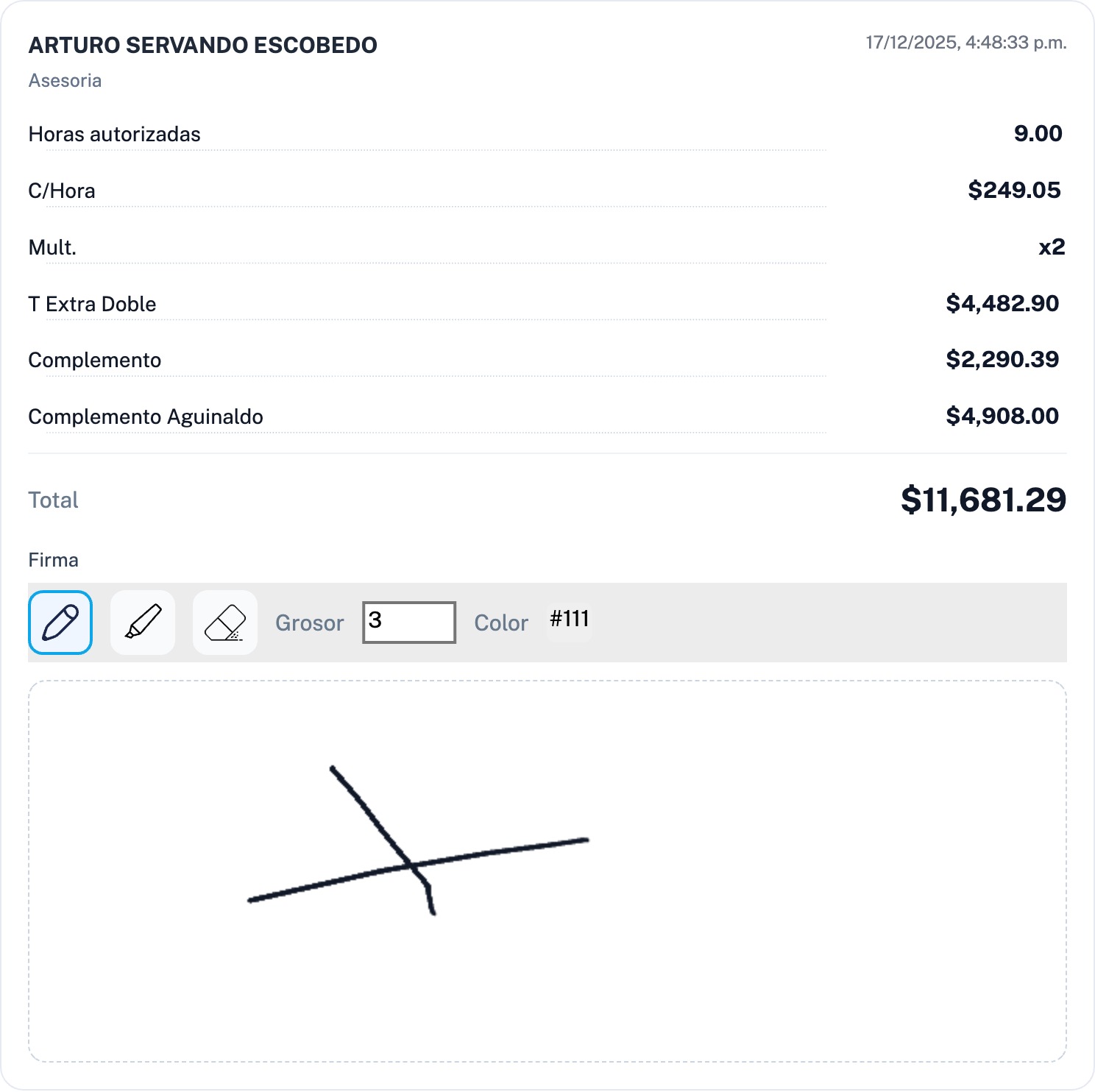
Task: Click the Horas autorizadas row label
Action: tap(114, 135)
